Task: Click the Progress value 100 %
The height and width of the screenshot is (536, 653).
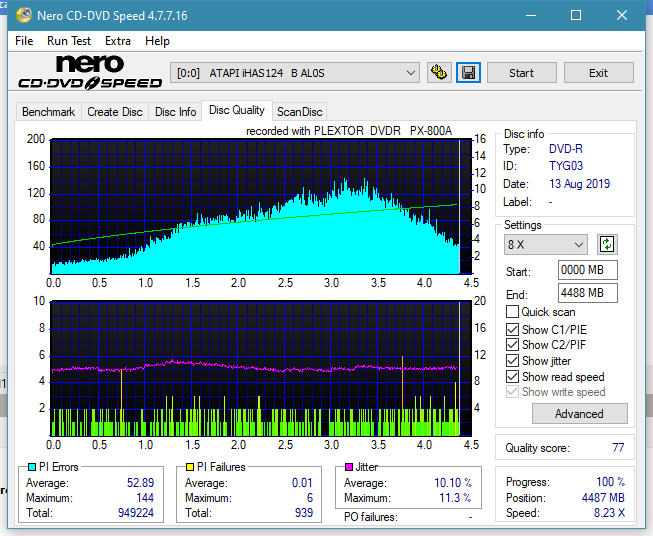Action: (611, 482)
